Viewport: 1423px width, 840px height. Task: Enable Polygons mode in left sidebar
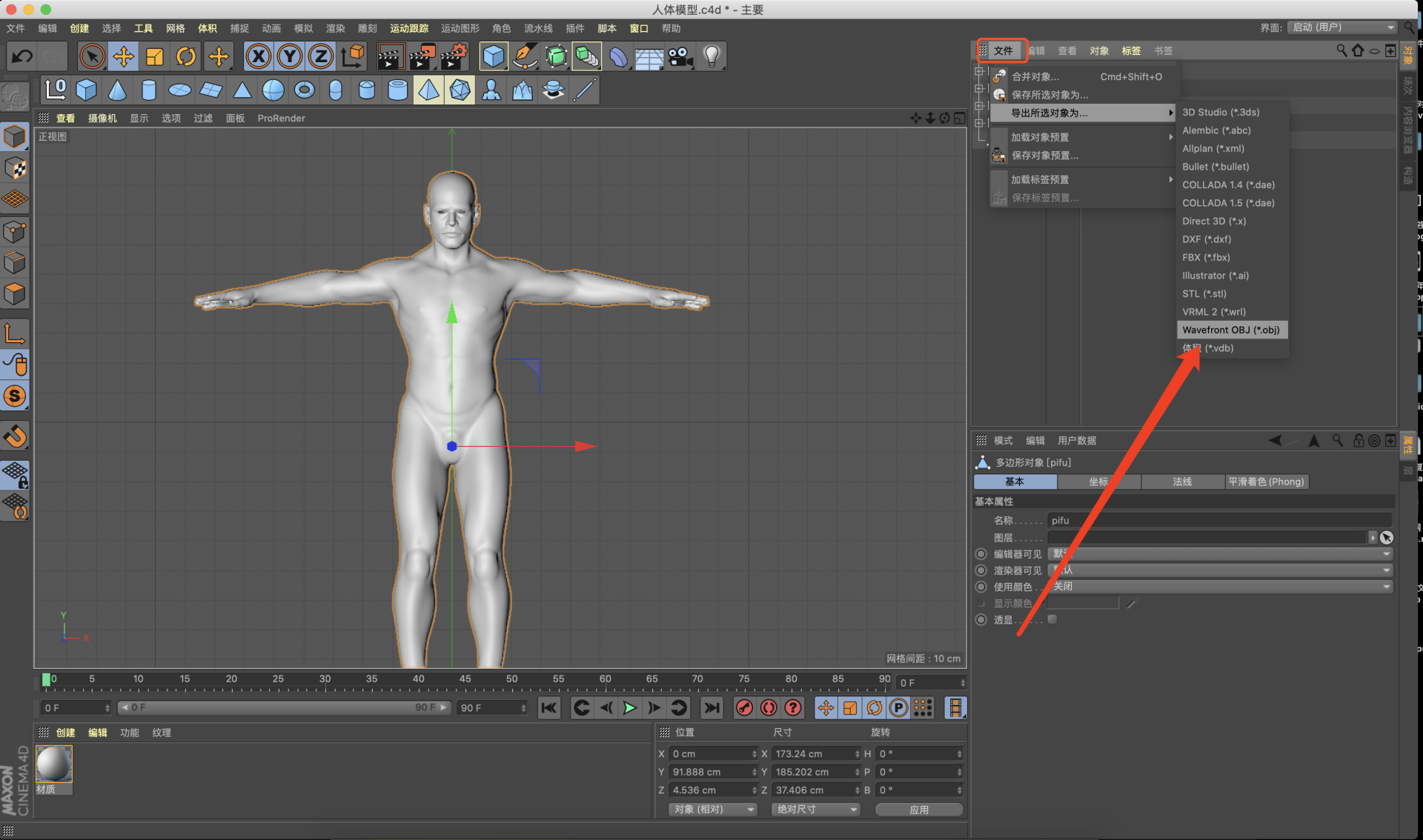click(16, 295)
